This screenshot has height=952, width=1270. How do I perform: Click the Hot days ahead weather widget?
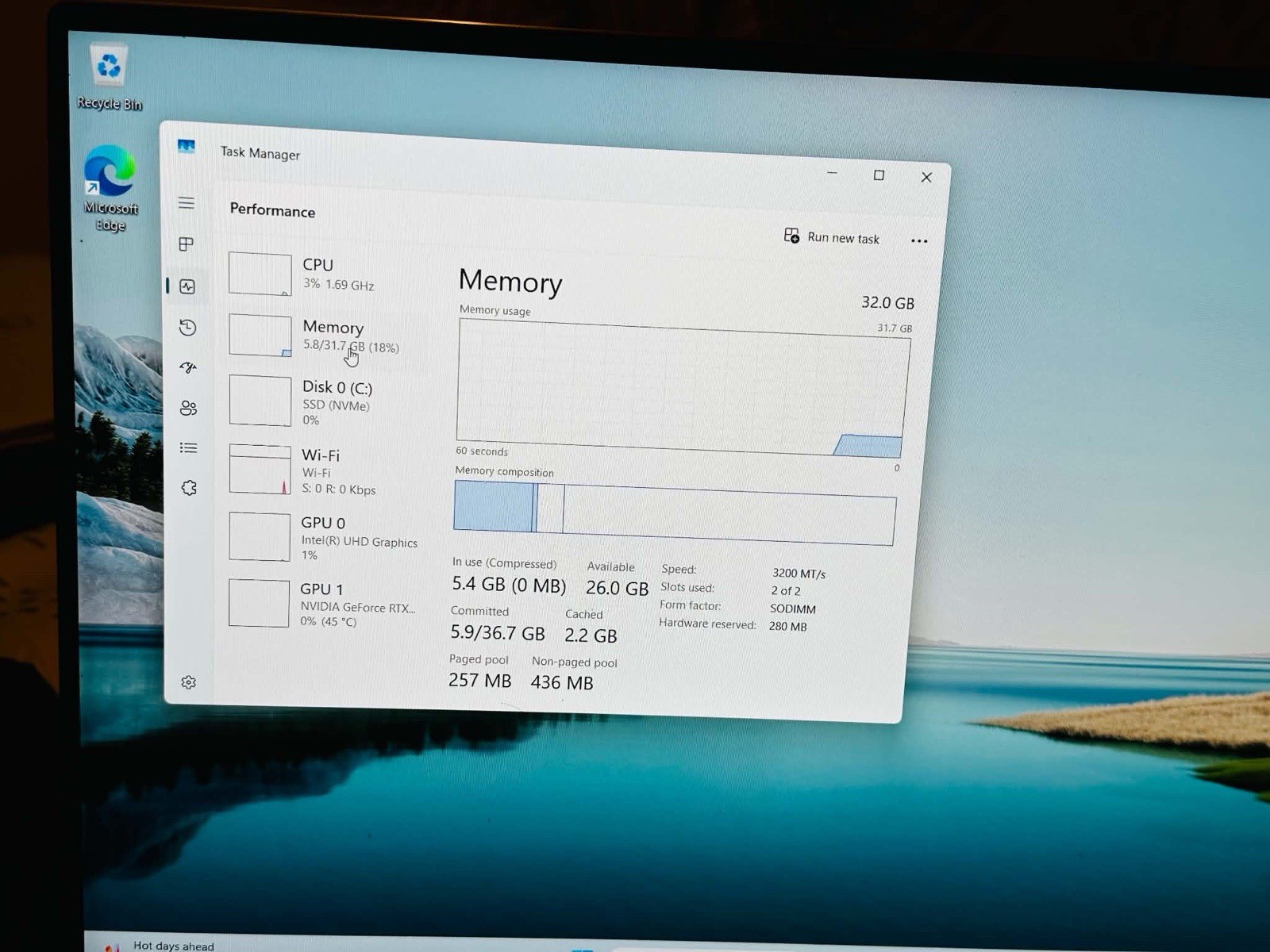click(x=159, y=945)
